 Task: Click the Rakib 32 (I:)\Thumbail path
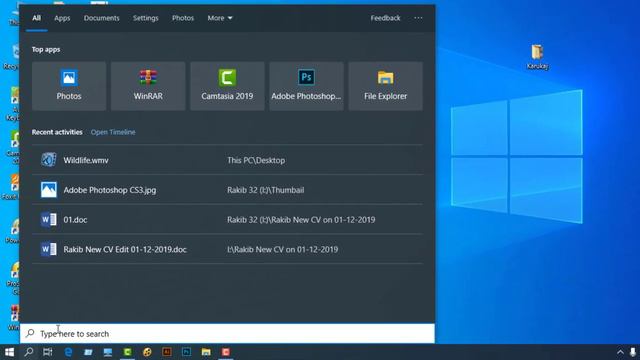pyautogui.click(x=265, y=190)
